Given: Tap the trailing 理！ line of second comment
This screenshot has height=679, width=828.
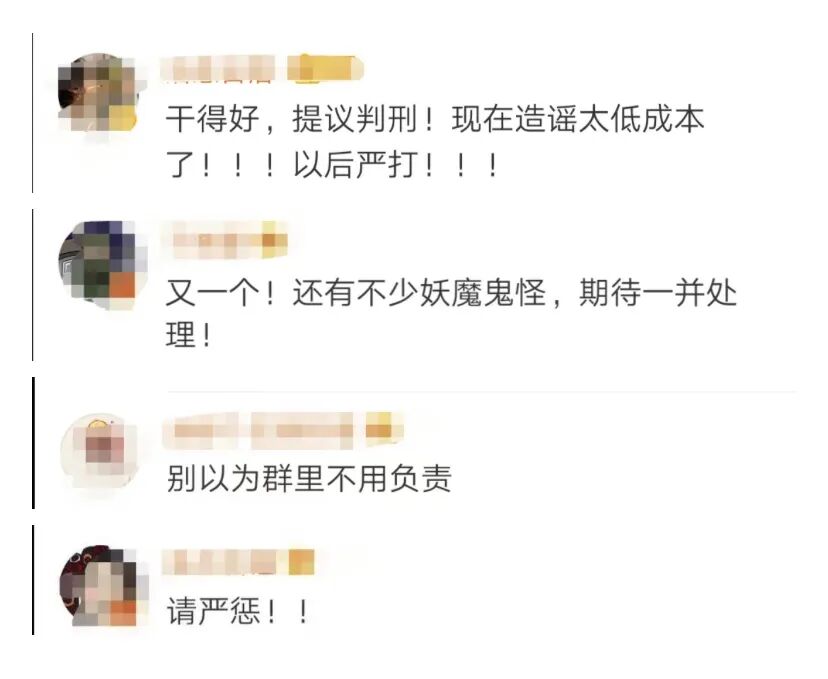Looking at the screenshot, I should point(189,335).
